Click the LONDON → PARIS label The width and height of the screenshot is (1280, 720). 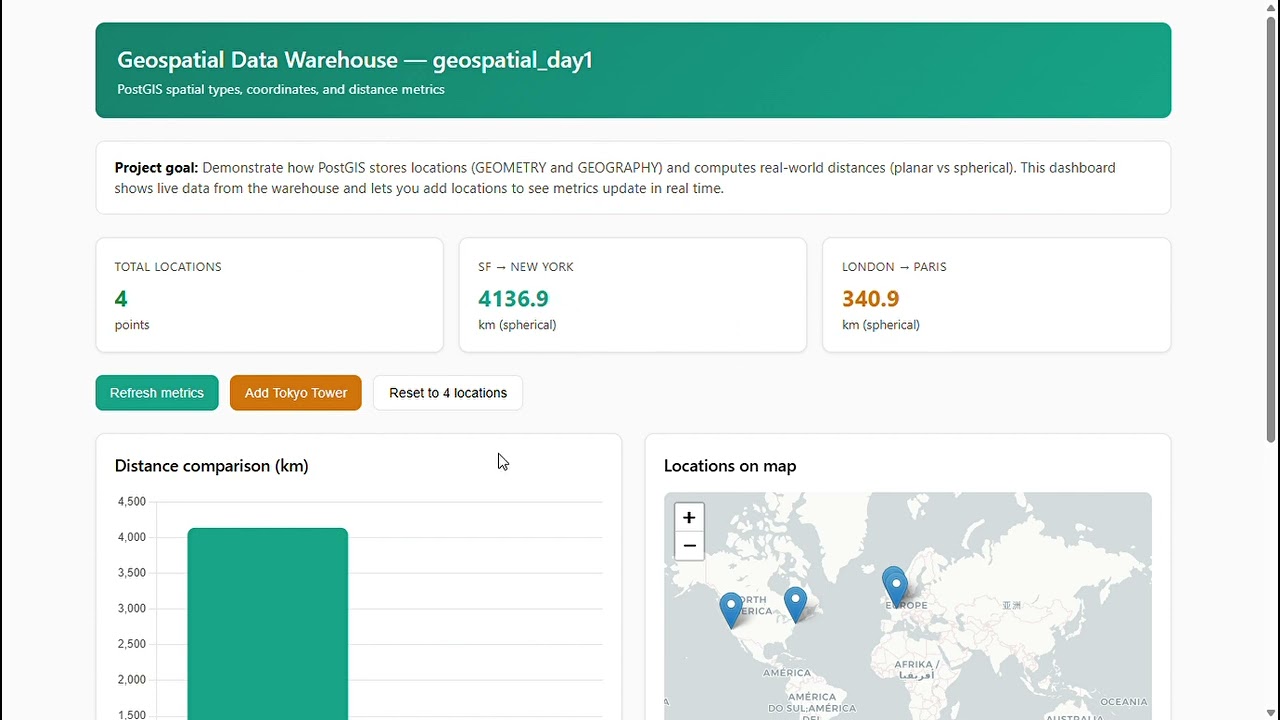(894, 267)
